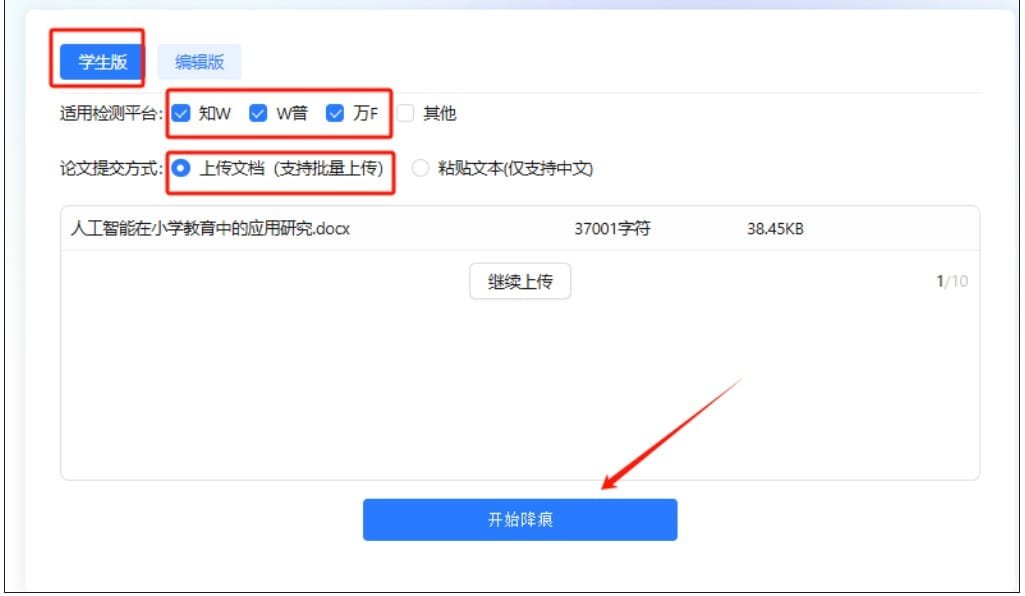
Task: Switch to the 学生版 tab
Action: [103, 62]
